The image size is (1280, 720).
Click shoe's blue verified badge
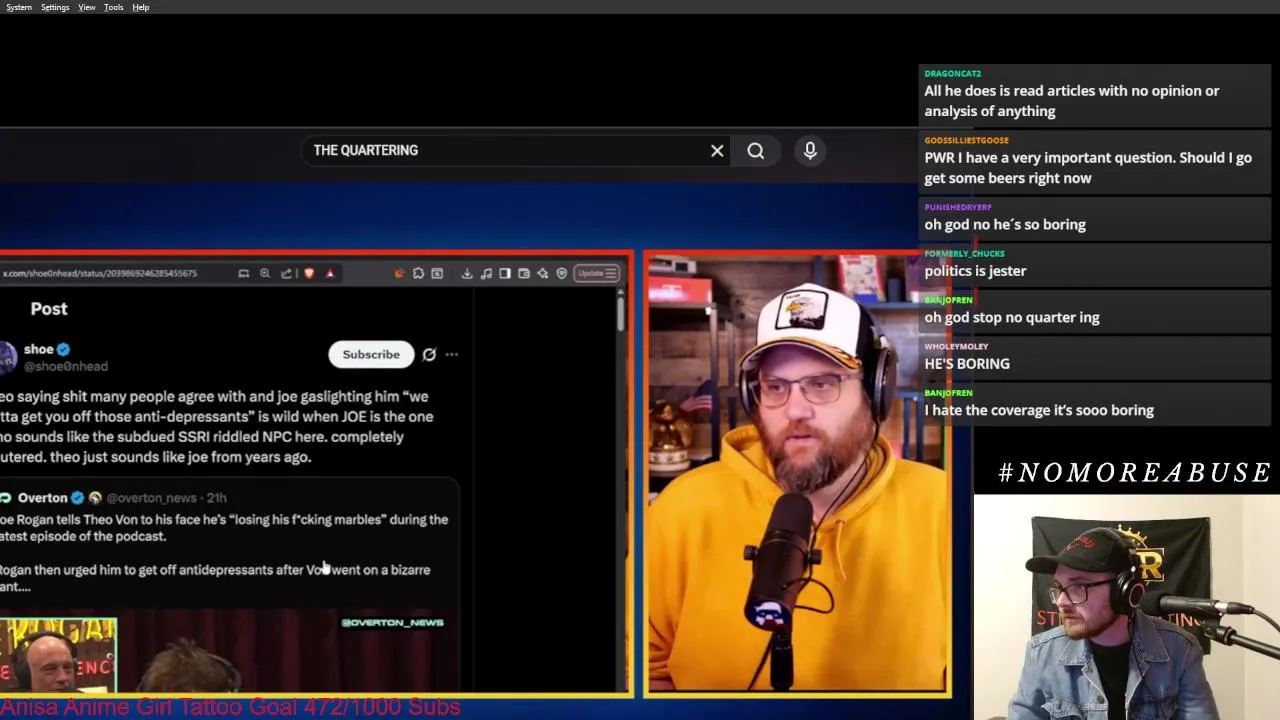coord(63,349)
